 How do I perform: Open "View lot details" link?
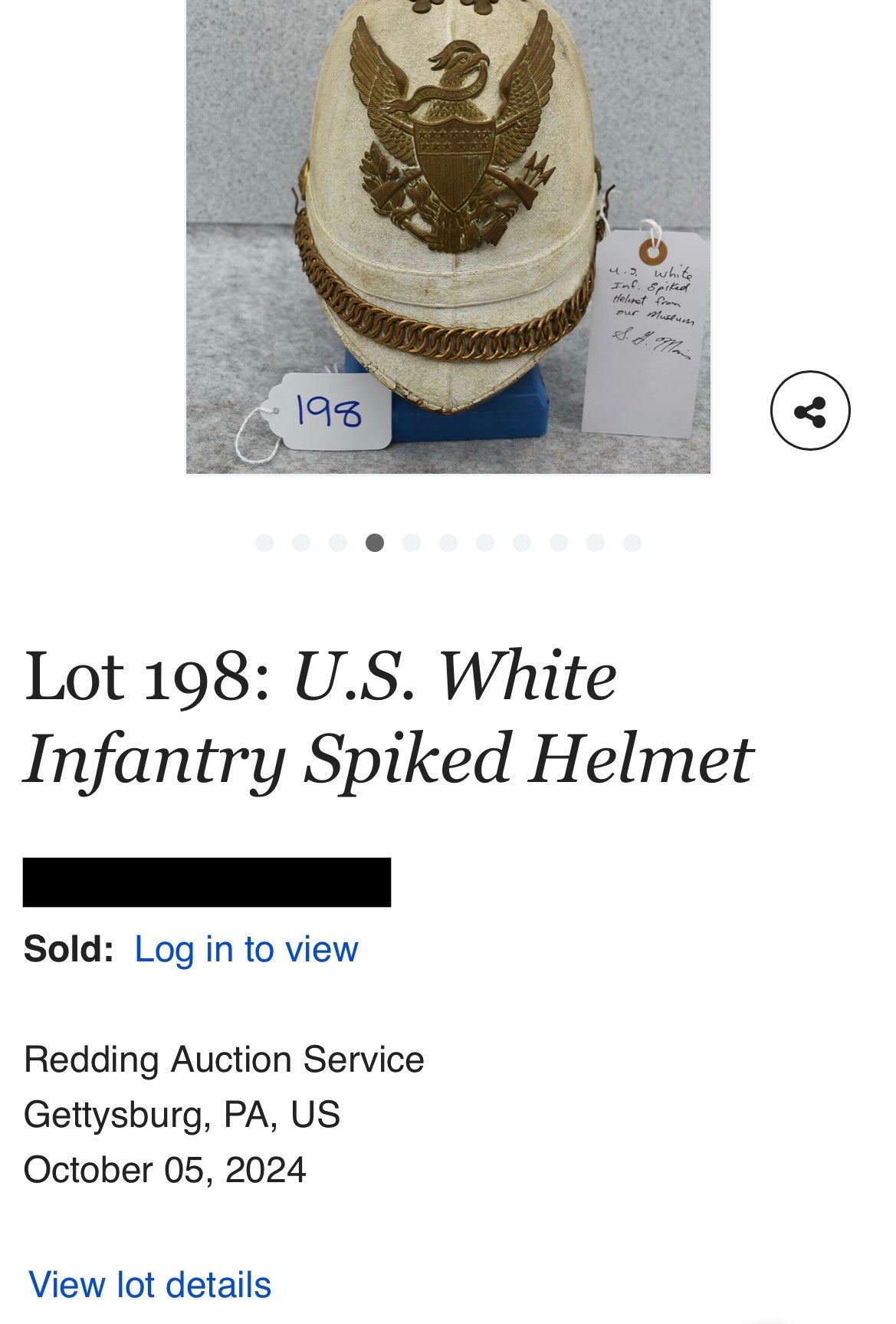click(150, 1285)
